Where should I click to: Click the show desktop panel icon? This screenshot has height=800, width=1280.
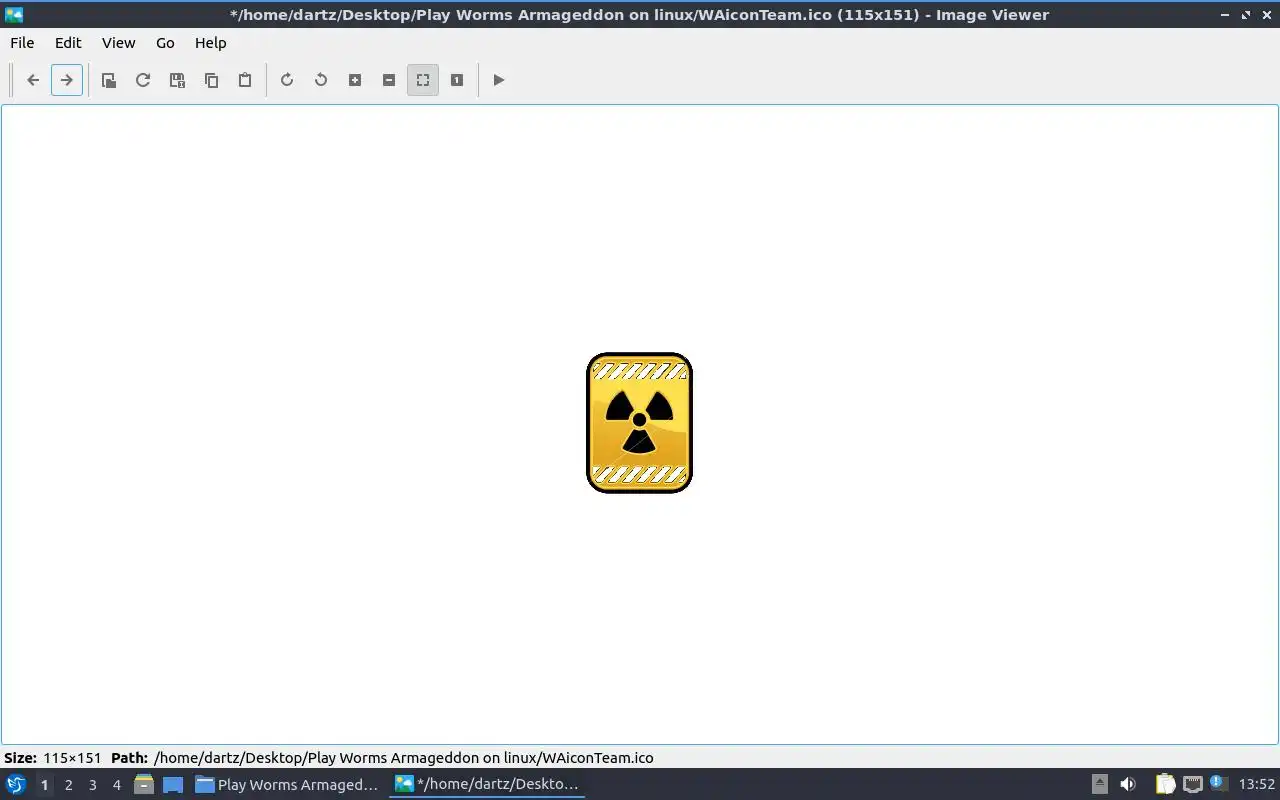click(173, 785)
